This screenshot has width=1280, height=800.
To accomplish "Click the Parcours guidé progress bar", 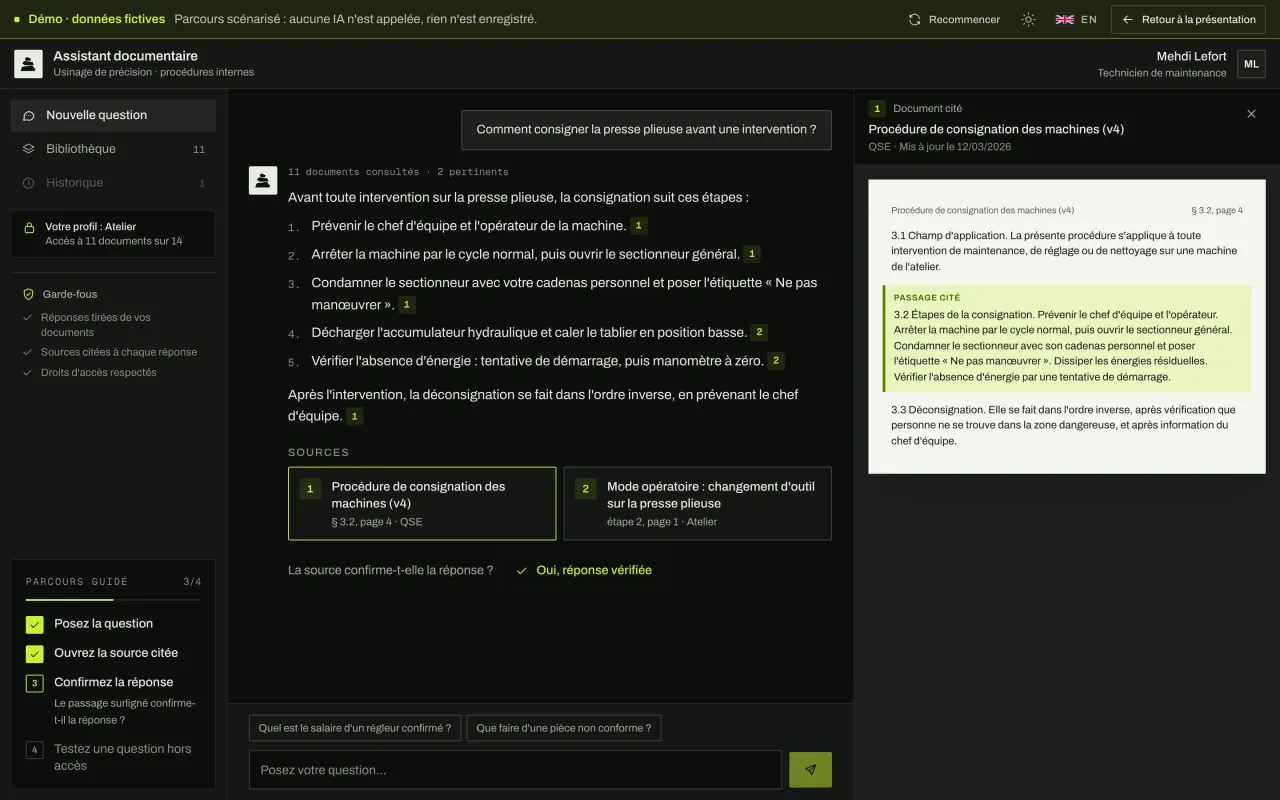I will click(x=113, y=600).
